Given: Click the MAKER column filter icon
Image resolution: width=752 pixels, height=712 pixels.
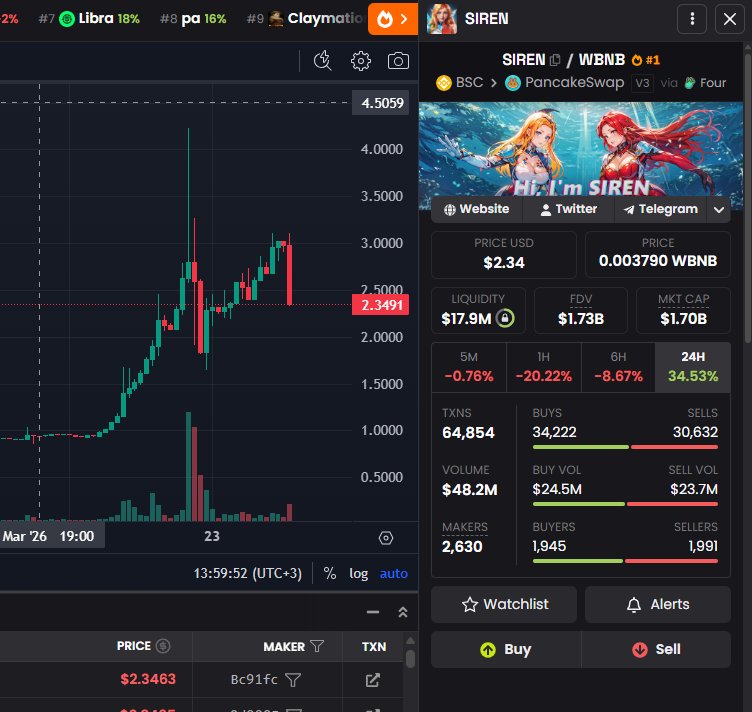Looking at the screenshot, I should click(317, 646).
